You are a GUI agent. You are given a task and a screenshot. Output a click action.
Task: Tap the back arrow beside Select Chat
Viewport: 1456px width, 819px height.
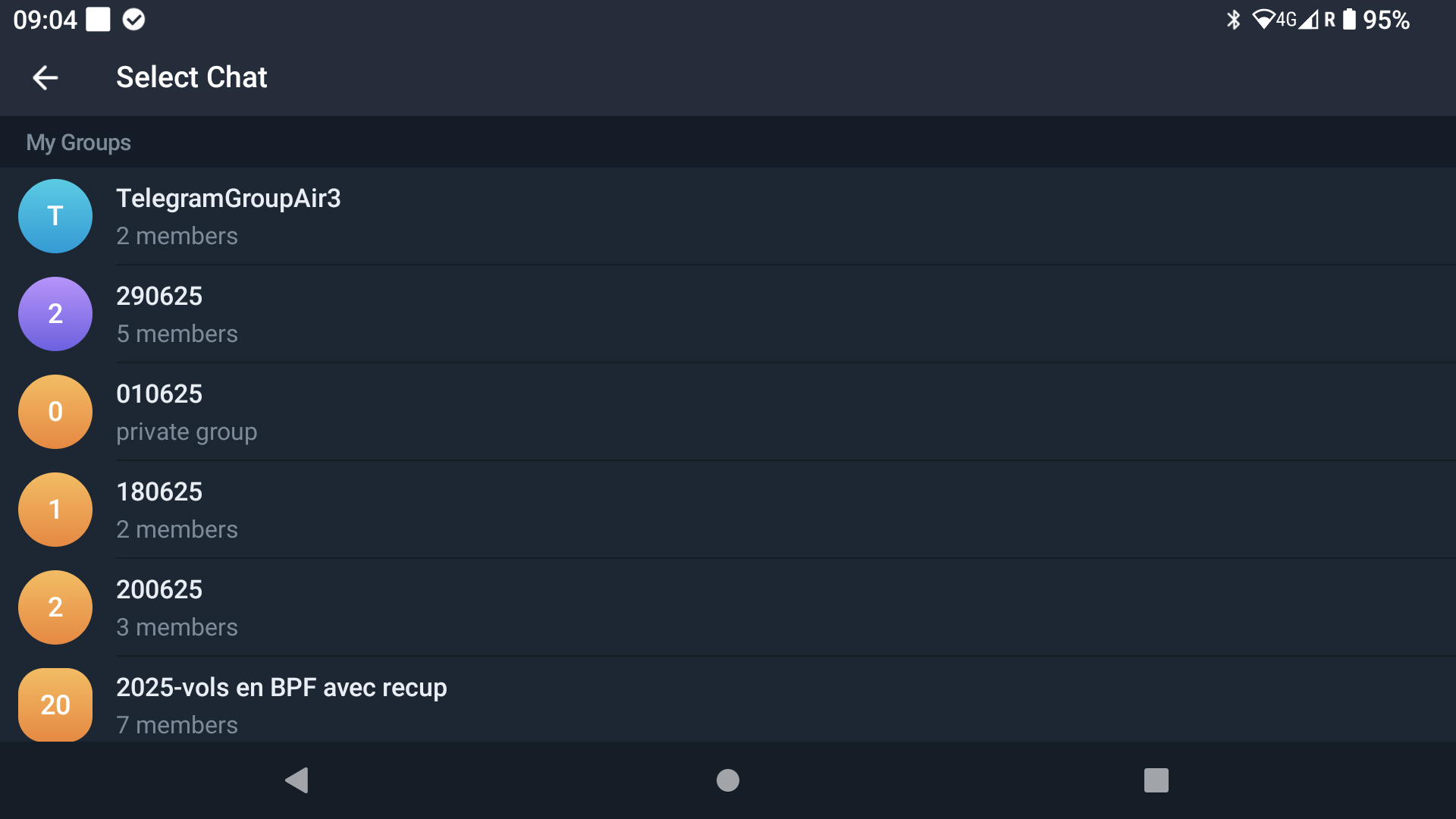[45, 77]
